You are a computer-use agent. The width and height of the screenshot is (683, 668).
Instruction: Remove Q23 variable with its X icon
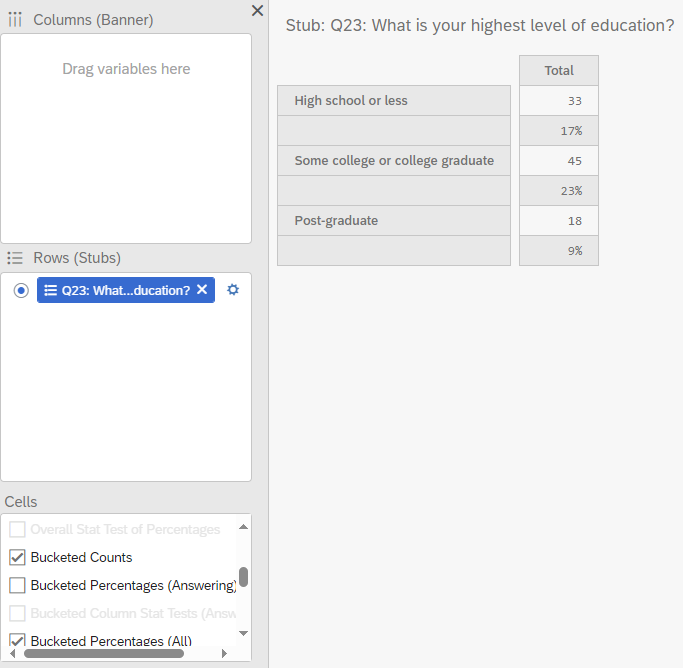tap(202, 289)
